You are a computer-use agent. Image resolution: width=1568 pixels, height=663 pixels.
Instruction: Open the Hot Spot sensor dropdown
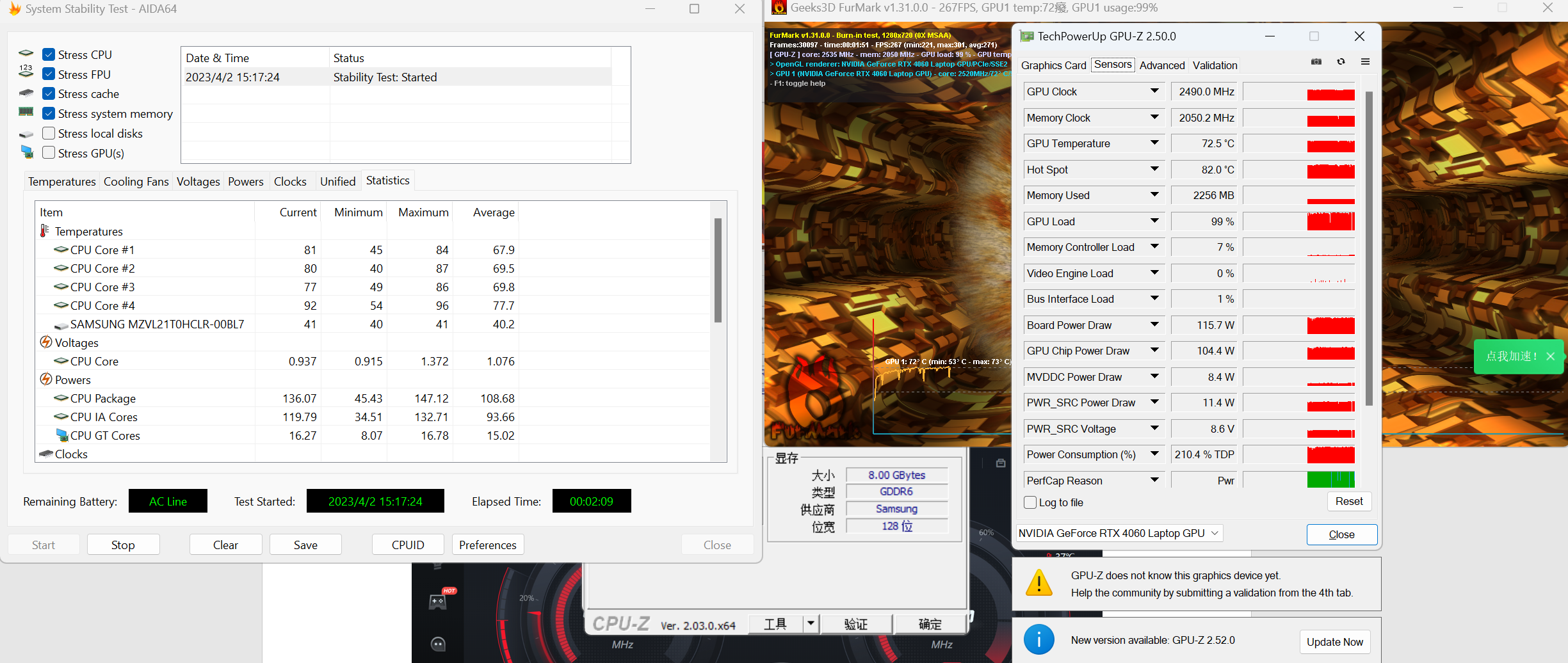[1154, 170]
